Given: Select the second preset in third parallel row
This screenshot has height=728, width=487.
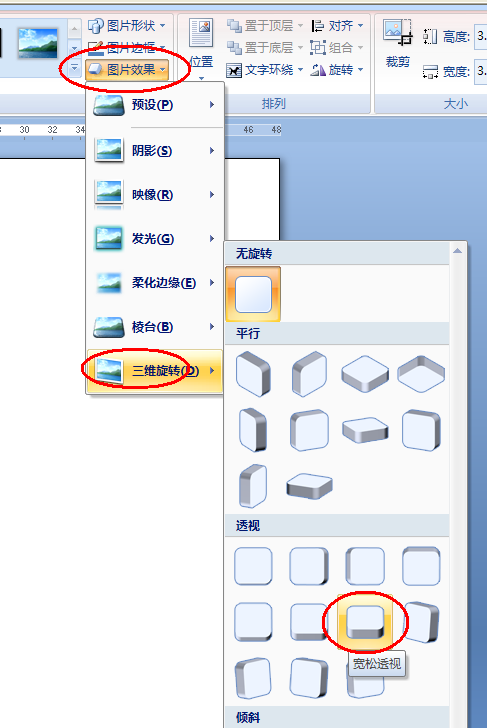Looking at the screenshot, I should click(309, 486).
